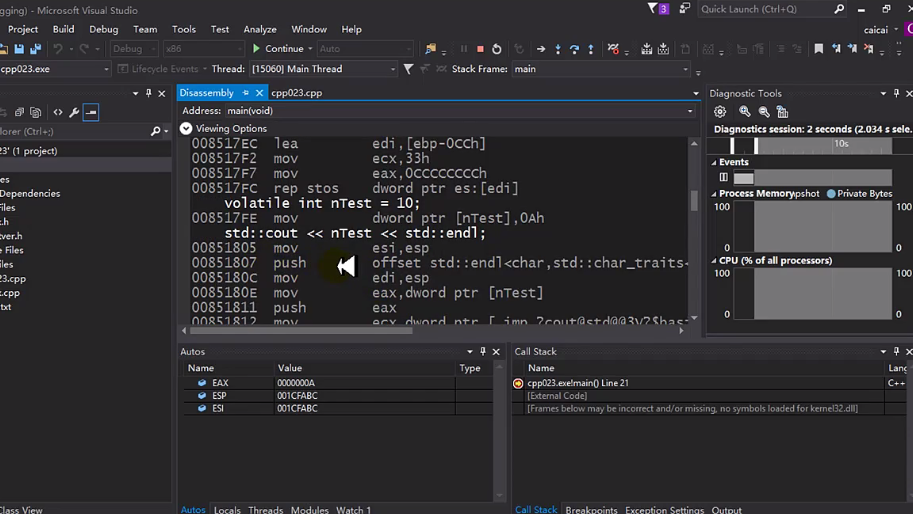Toggle Private Bytes series indicator
Image resolution: width=913 pixels, height=514 pixels.
(x=831, y=194)
